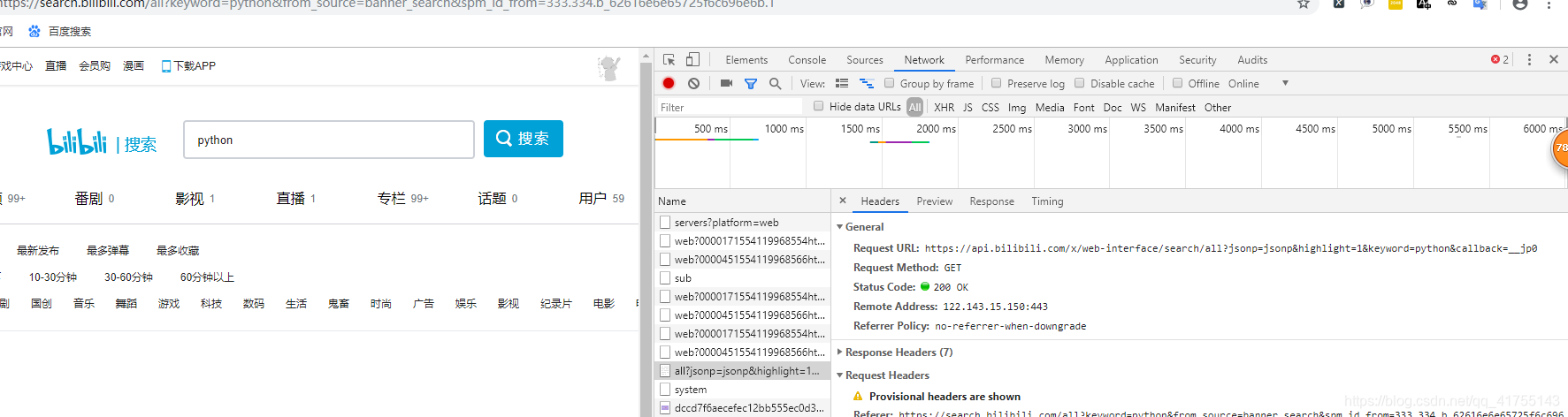
Task: Enable the Preserve log checkbox
Action: tap(997, 83)
